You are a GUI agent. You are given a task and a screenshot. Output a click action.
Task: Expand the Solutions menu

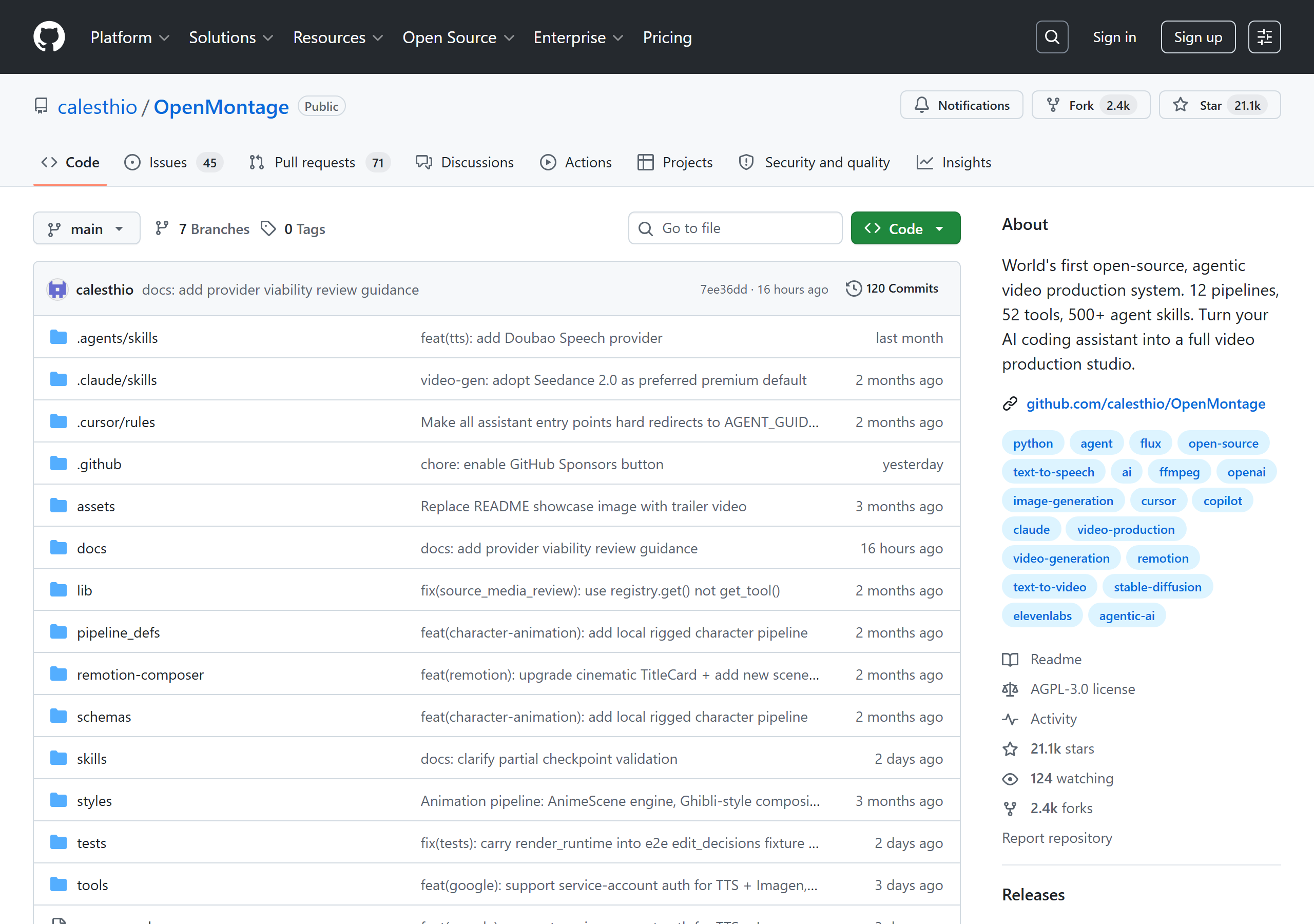tap(231, 37)
